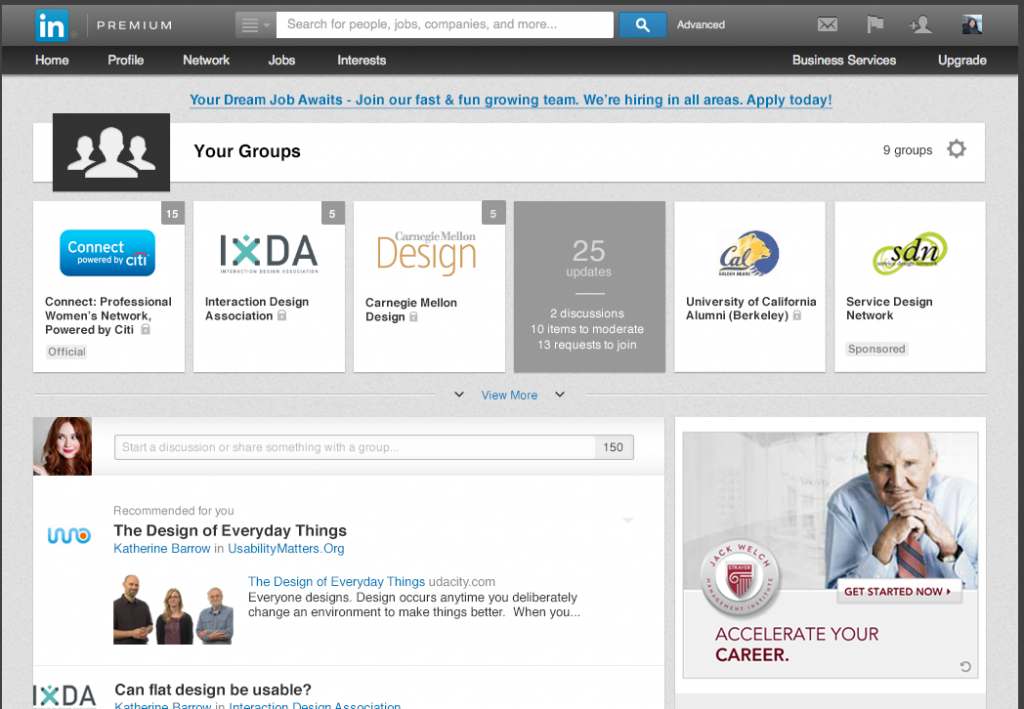
Task: Click the Your Groups people icon
Action: pos(111,152)
